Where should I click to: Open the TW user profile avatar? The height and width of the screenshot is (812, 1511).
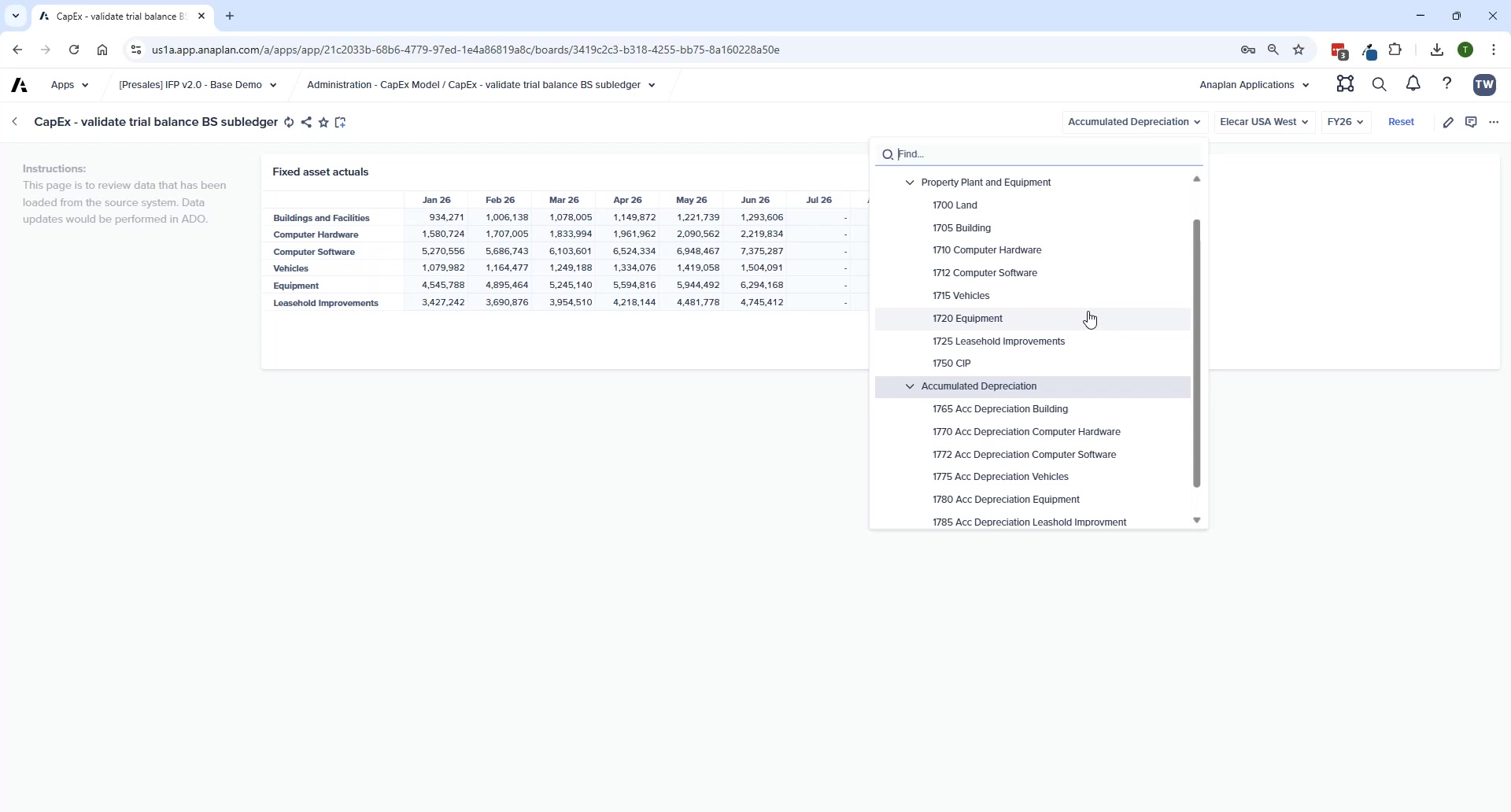pyautogui.click(x=1484, y=84)
